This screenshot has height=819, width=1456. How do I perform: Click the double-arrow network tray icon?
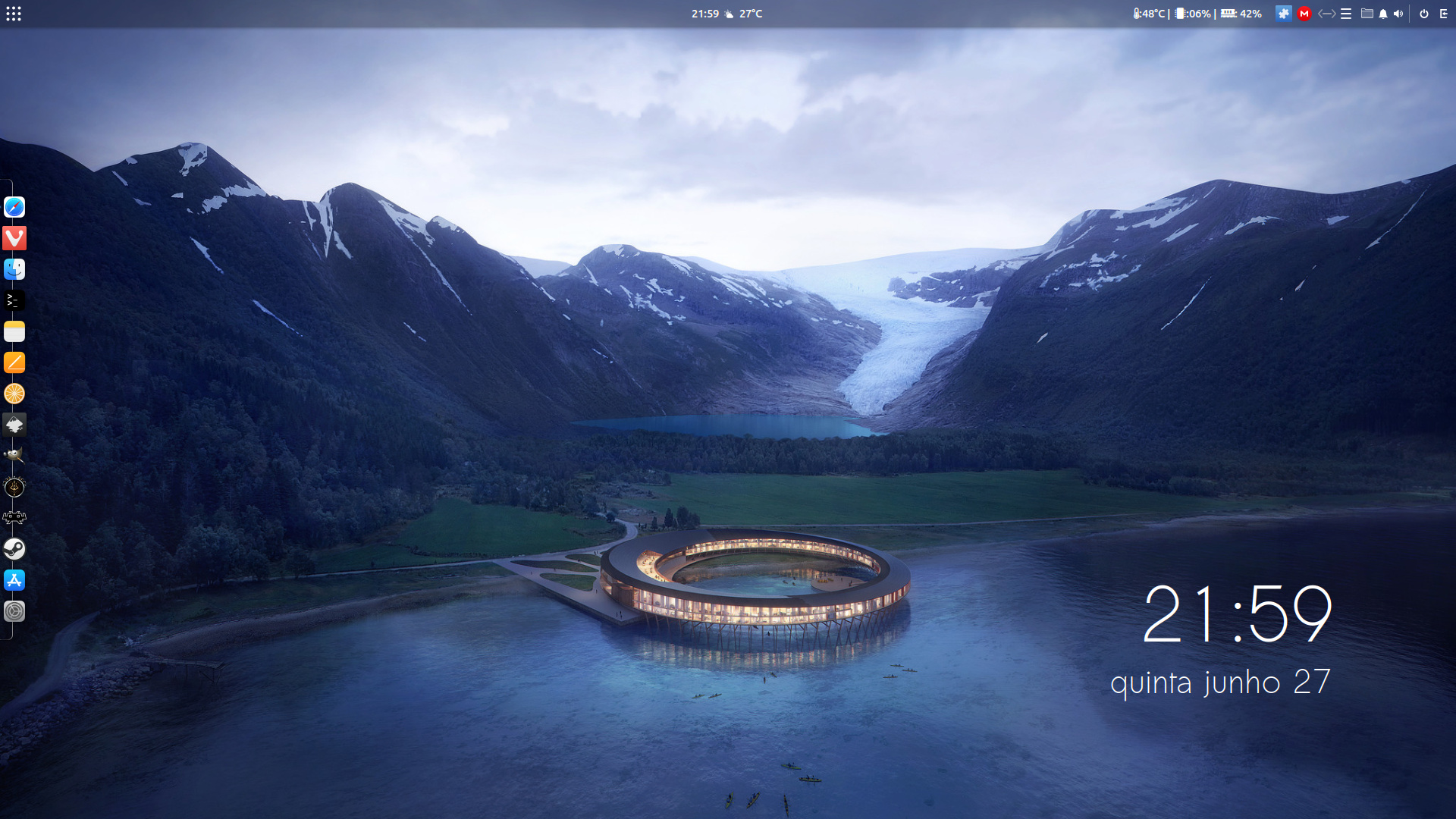click(1326, 14)
